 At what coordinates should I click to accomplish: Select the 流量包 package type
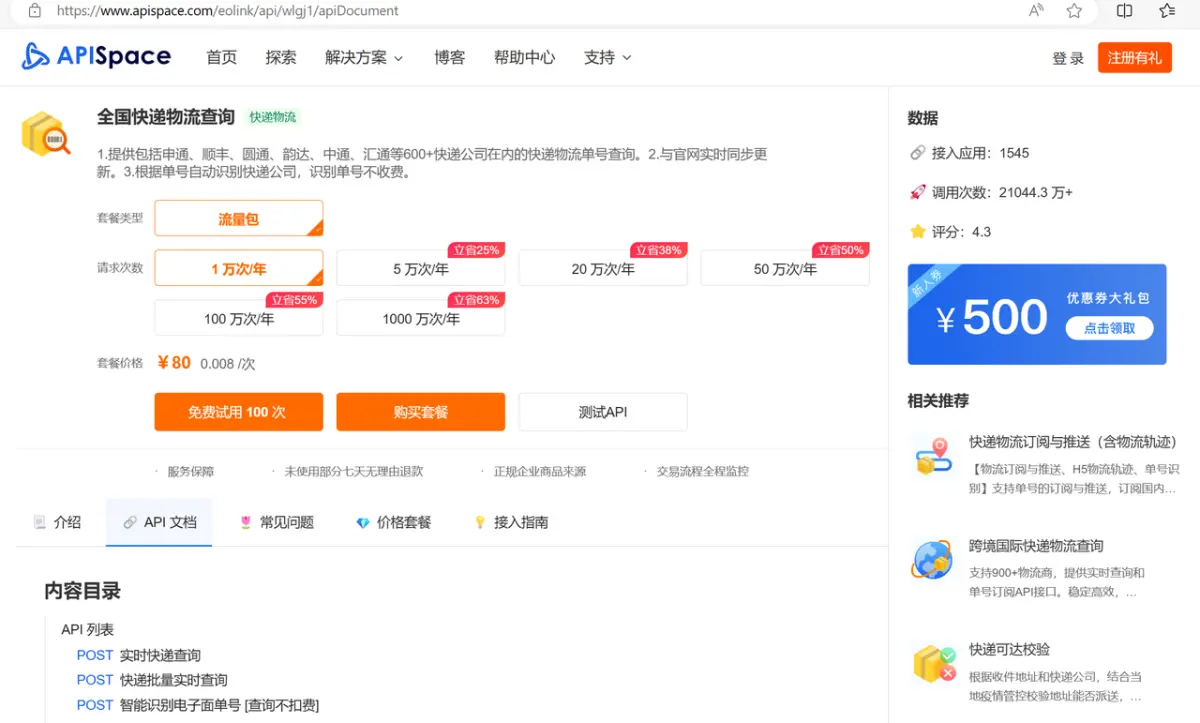(238, 218)
